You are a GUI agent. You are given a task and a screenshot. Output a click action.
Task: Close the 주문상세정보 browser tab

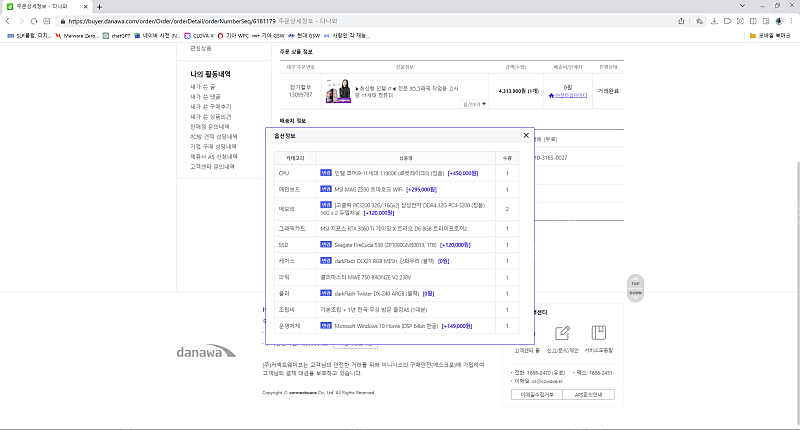[85, 7]
